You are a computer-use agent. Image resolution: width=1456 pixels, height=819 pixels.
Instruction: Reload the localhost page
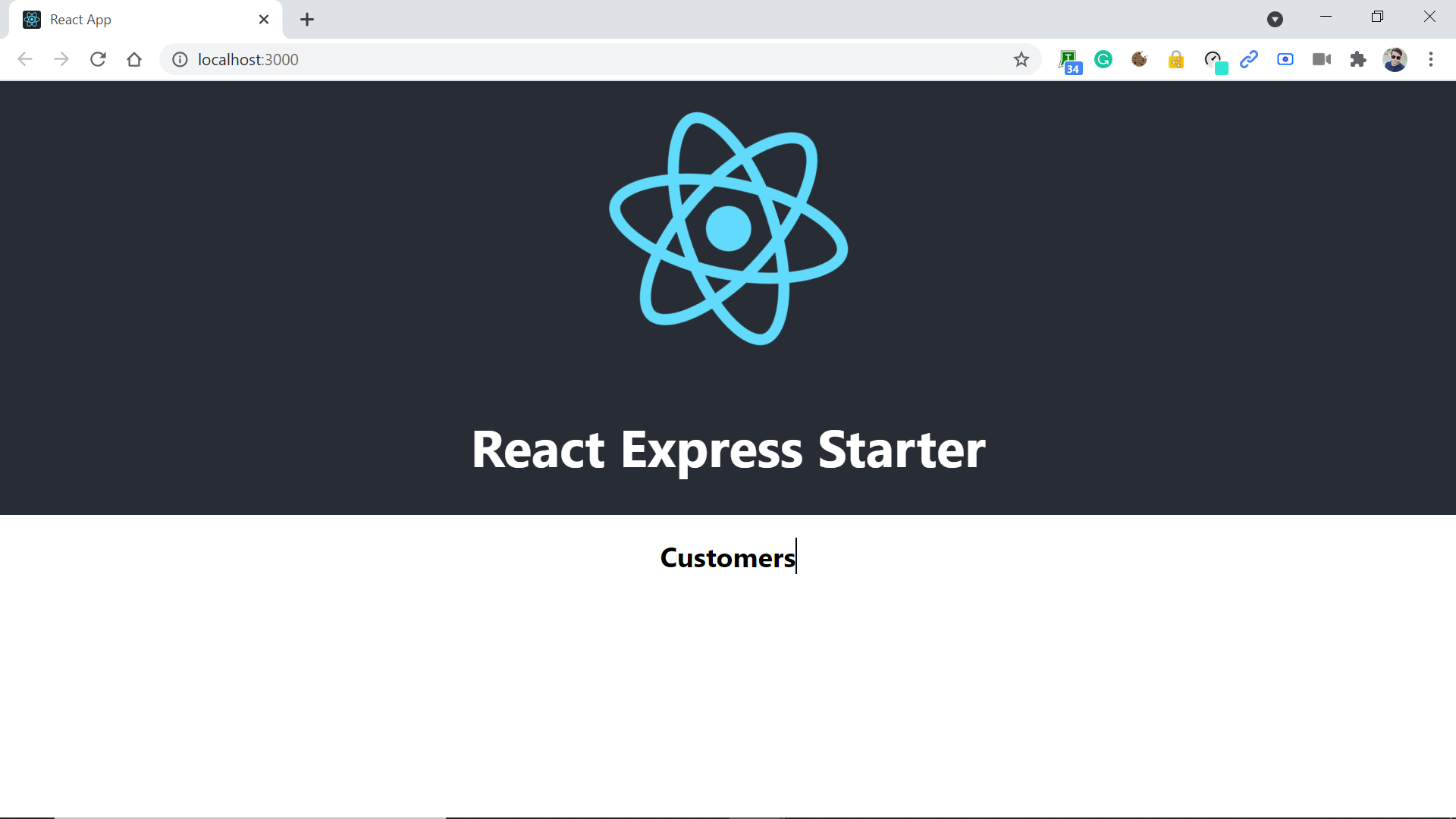click(98, 59)
